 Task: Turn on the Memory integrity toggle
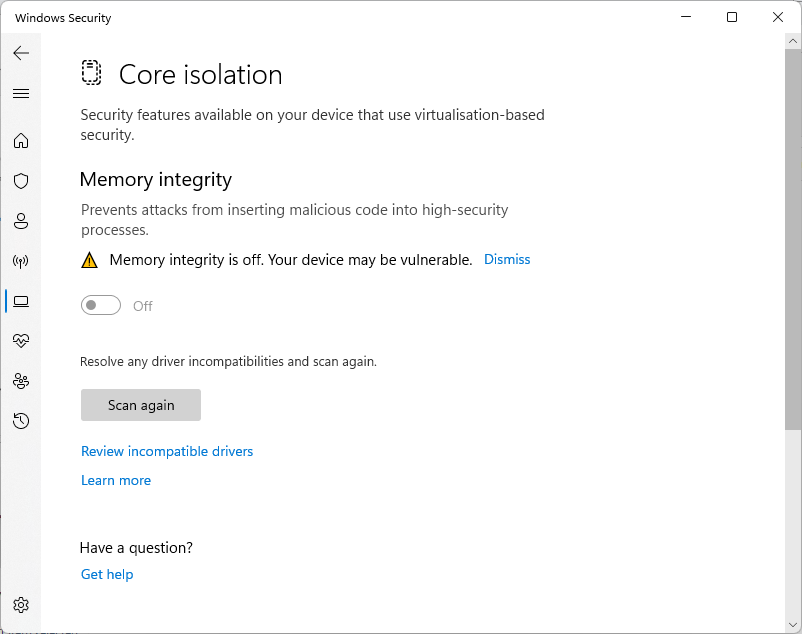(101, 306)
